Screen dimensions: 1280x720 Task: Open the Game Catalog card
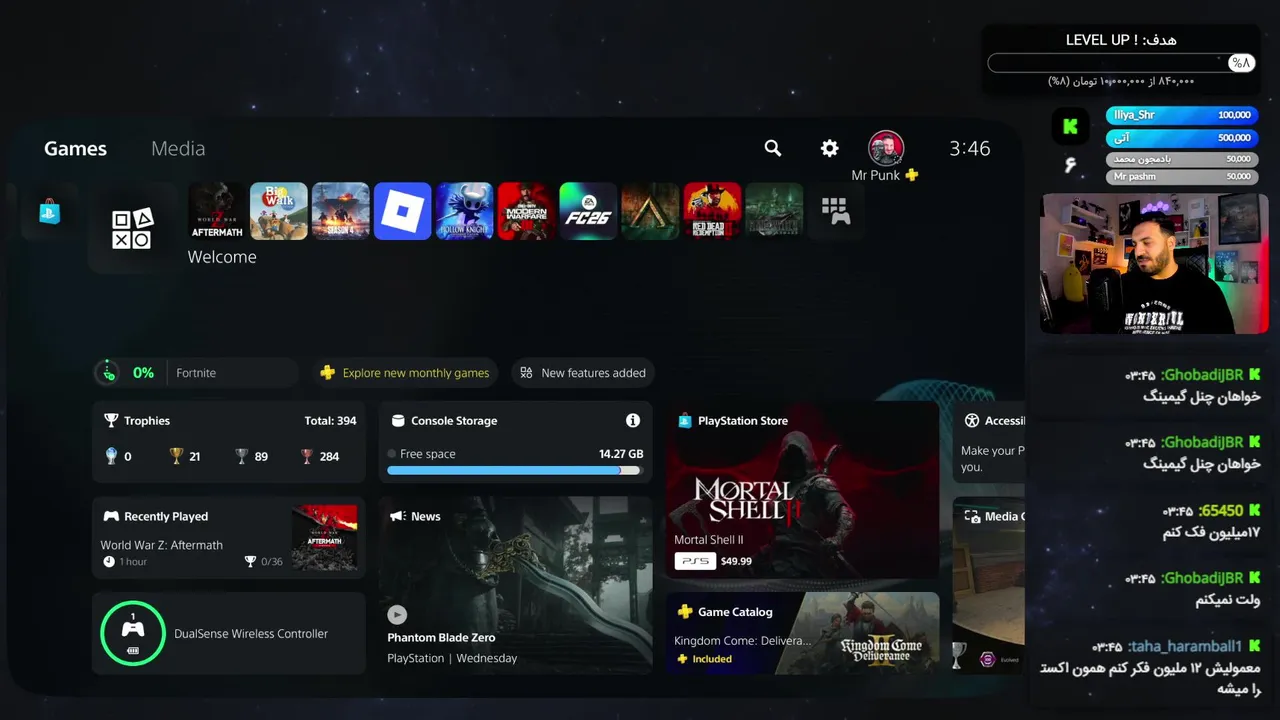coord(803,633)
